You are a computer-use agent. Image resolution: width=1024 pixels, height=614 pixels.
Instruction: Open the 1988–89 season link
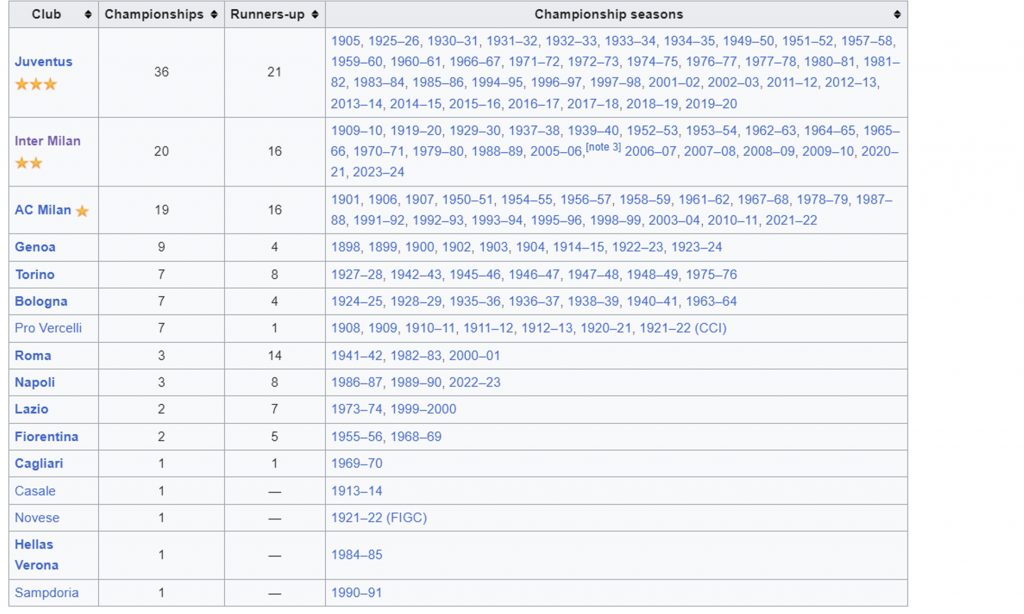pos(497,151)
